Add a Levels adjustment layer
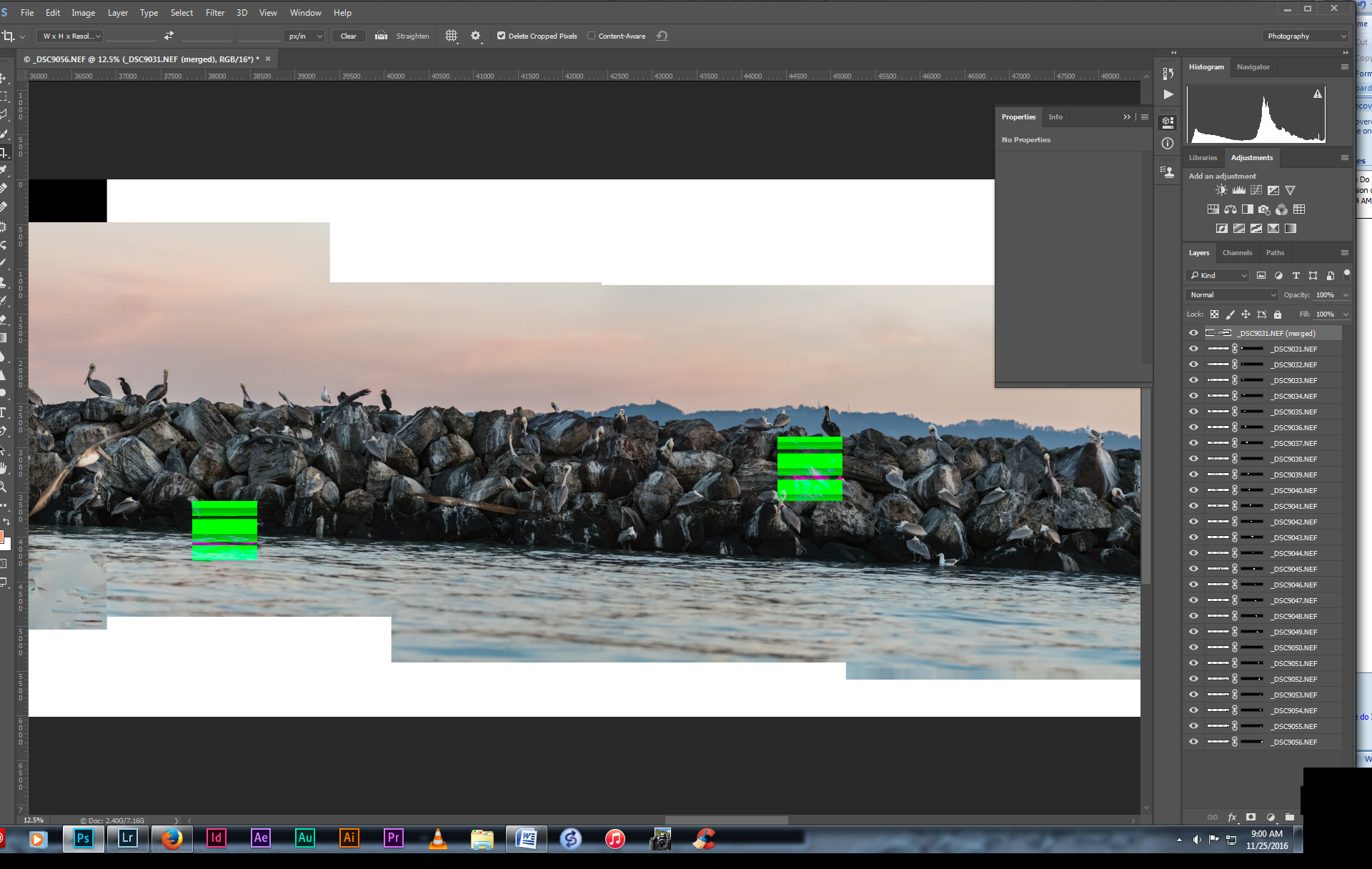The height and width of the screenshot is (869, 1372). pyautogui.click(x=1238, y=190)
